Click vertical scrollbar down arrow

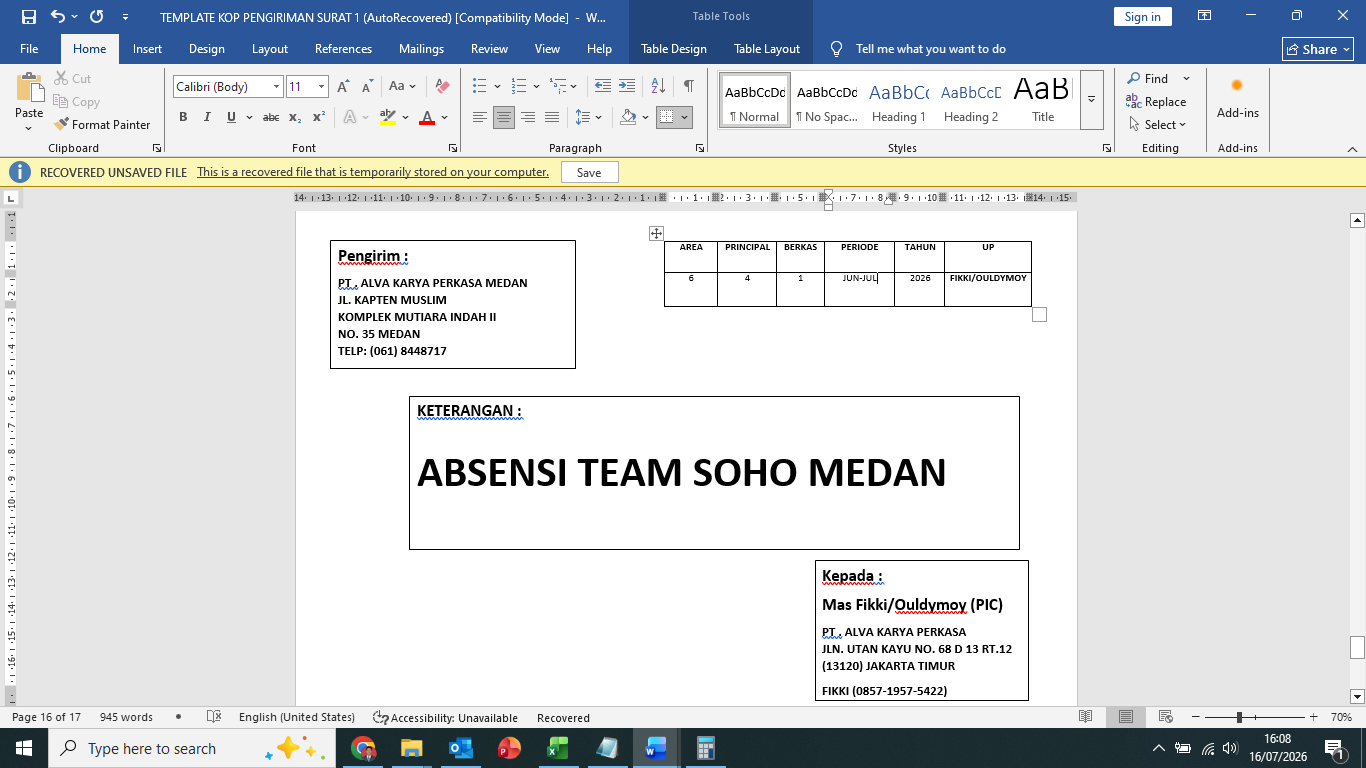tap(1357, 697)
